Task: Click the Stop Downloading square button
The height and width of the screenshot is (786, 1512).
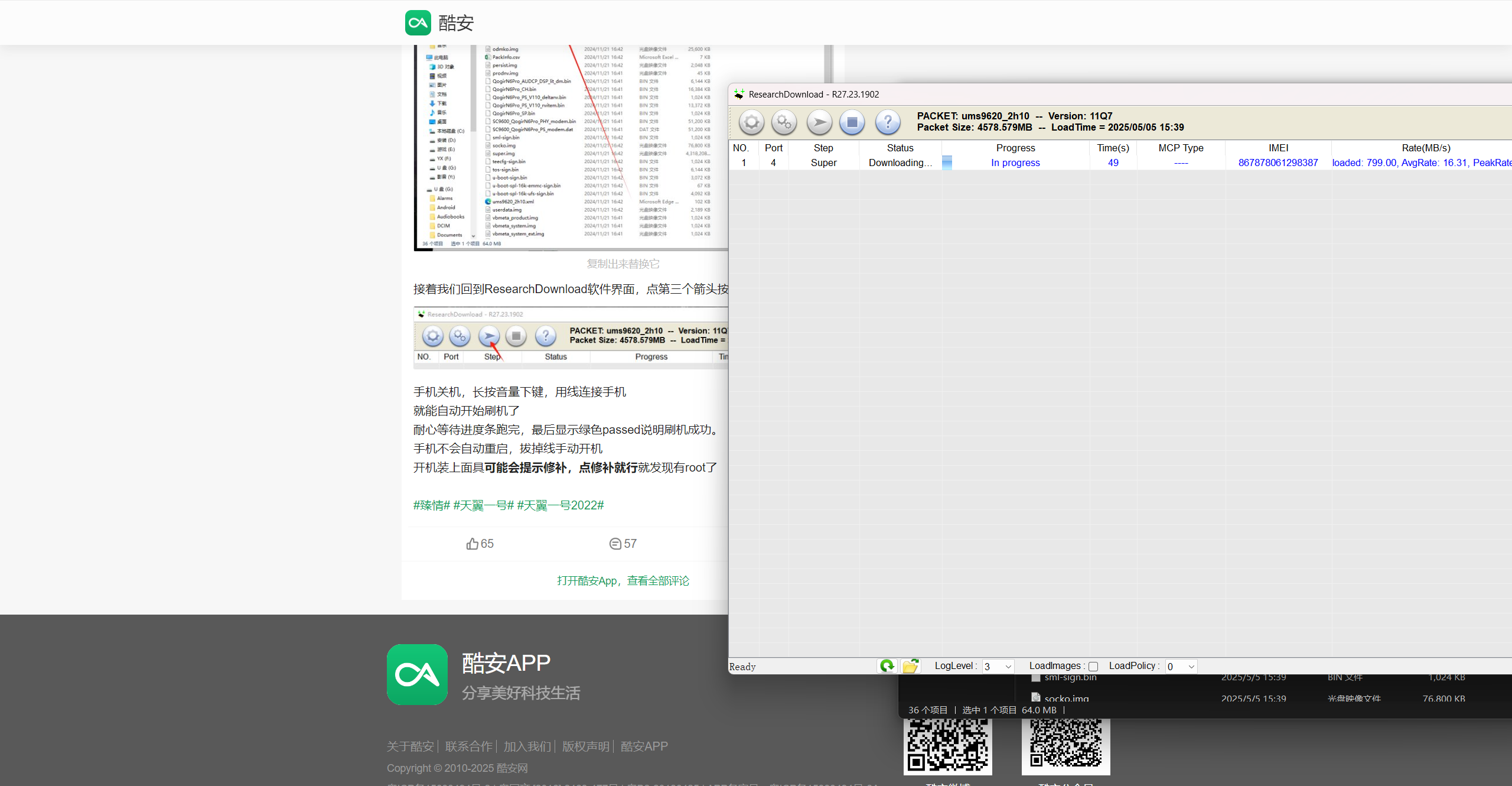Action: pyautogui.click(x=852, y=122)
